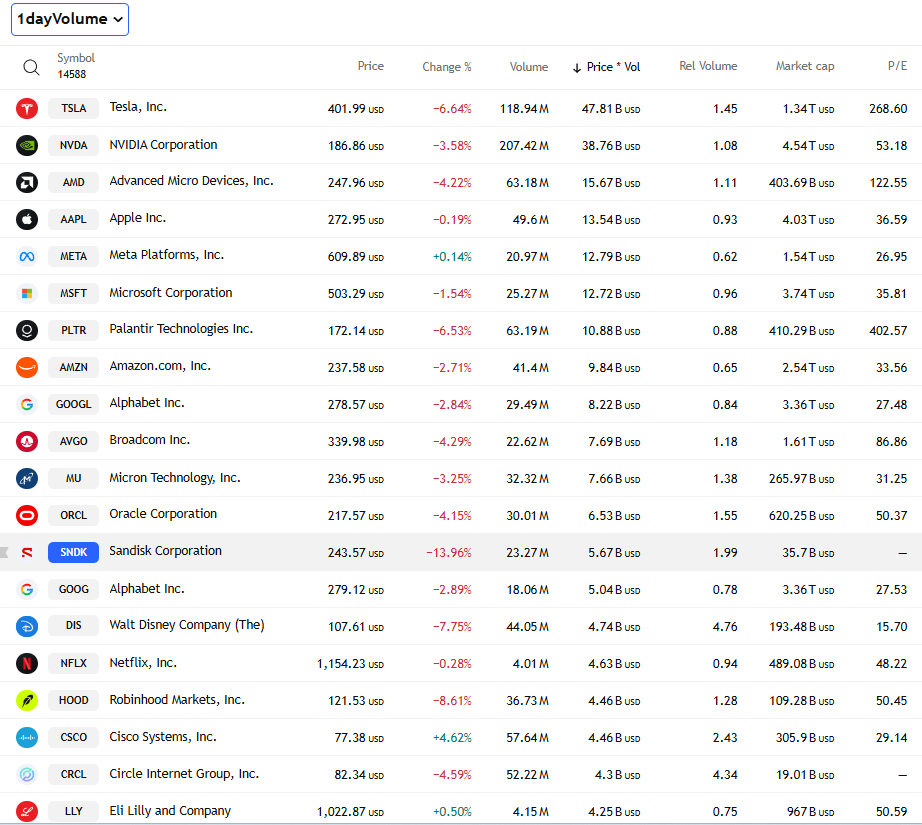Click the NVIDIA logo icon
Image resolution: width=922 pixels, height=825 pixels.
27,145
